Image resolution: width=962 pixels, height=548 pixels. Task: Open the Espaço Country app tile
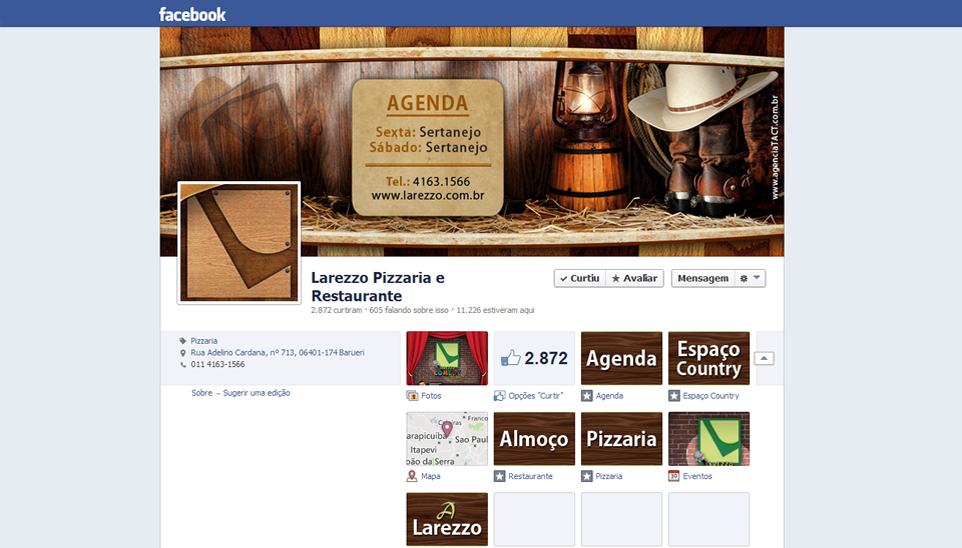(x=709, y=358)
